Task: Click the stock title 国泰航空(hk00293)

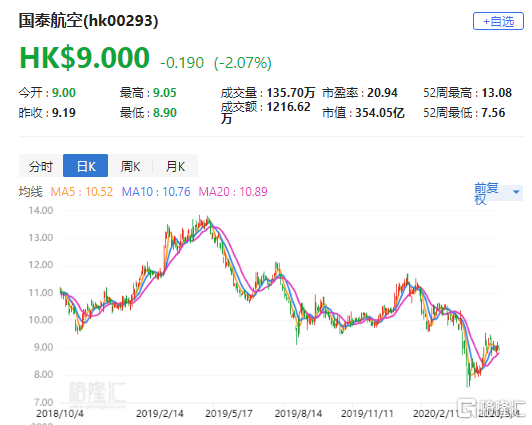Action: tap(88, 21)
